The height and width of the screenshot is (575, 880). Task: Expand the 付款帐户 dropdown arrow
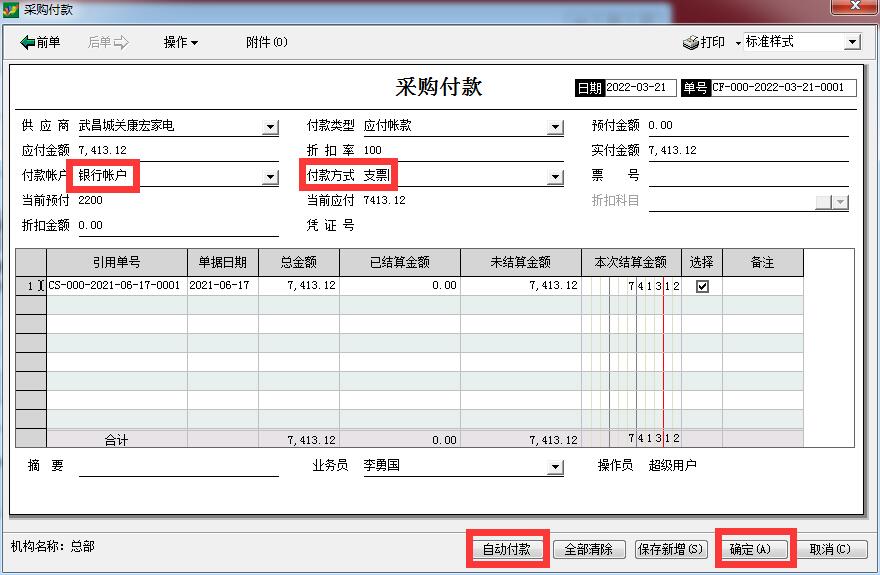click(270, 177)
